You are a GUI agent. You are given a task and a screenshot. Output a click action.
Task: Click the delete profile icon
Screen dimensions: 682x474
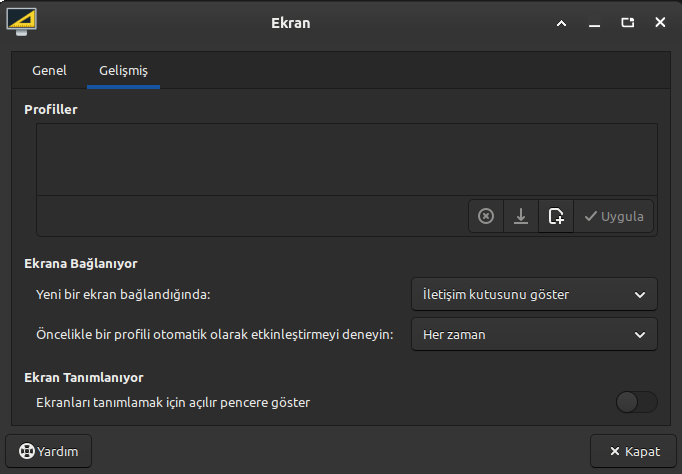click(x=486, y=216)
